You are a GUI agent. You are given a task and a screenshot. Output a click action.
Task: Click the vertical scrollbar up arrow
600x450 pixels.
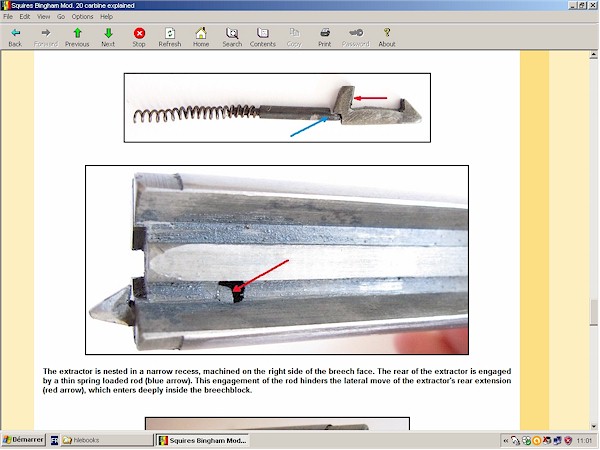click(593, 55)
